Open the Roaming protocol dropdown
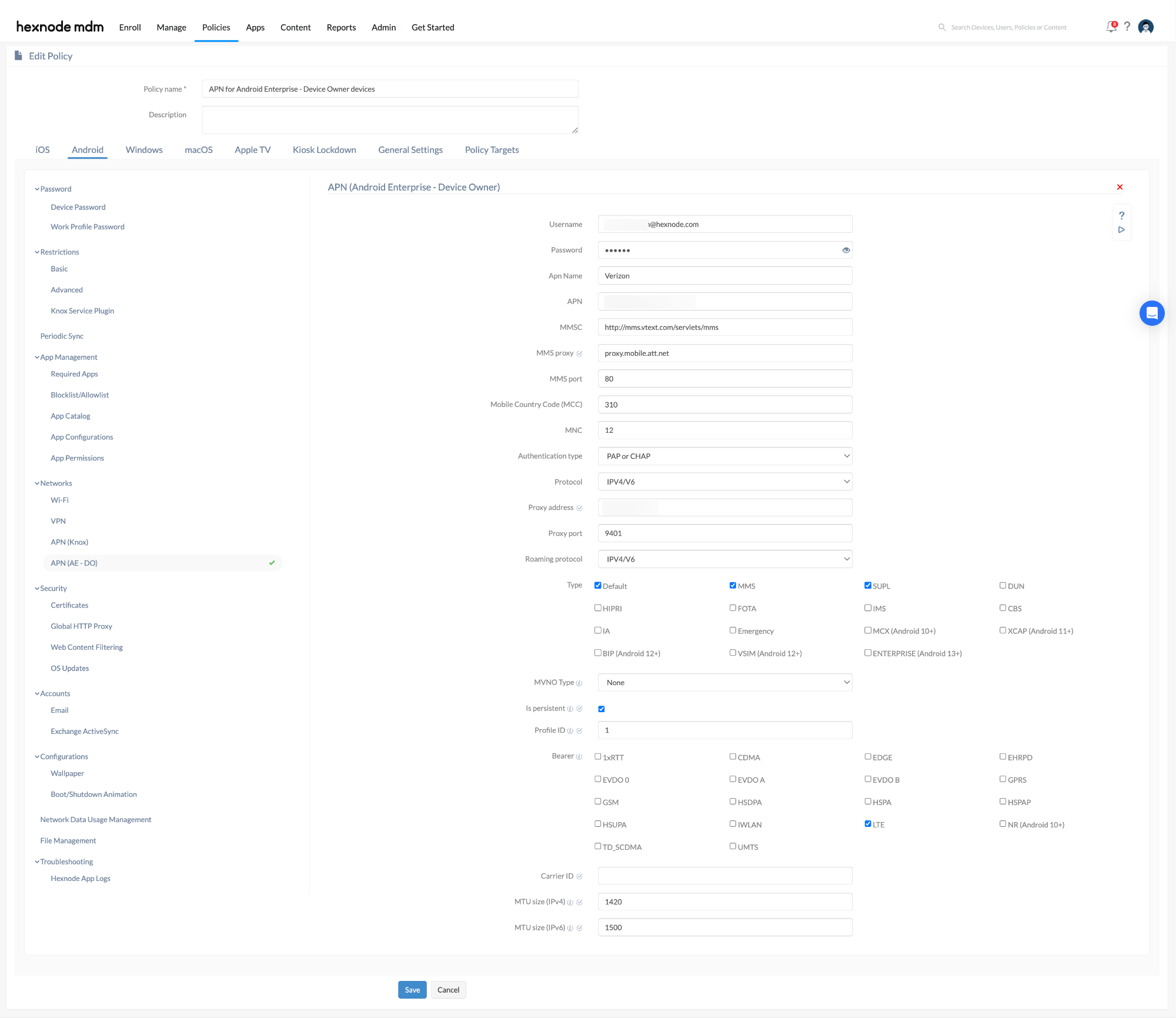The height and width of the screenshot is (1018, 1176). click(725, 559)
